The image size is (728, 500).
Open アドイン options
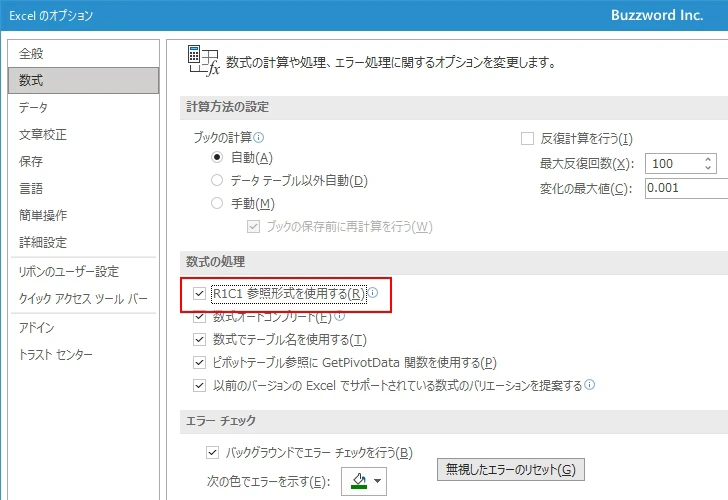(x=84, y=328)
